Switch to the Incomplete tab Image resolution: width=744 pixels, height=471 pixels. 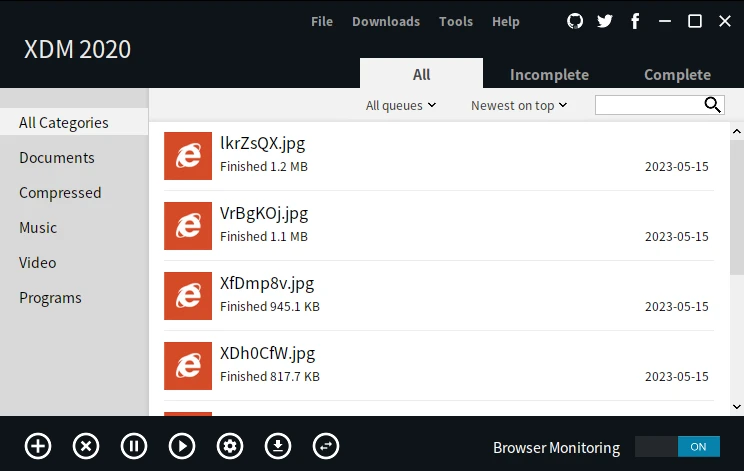[x=549, y=75]
